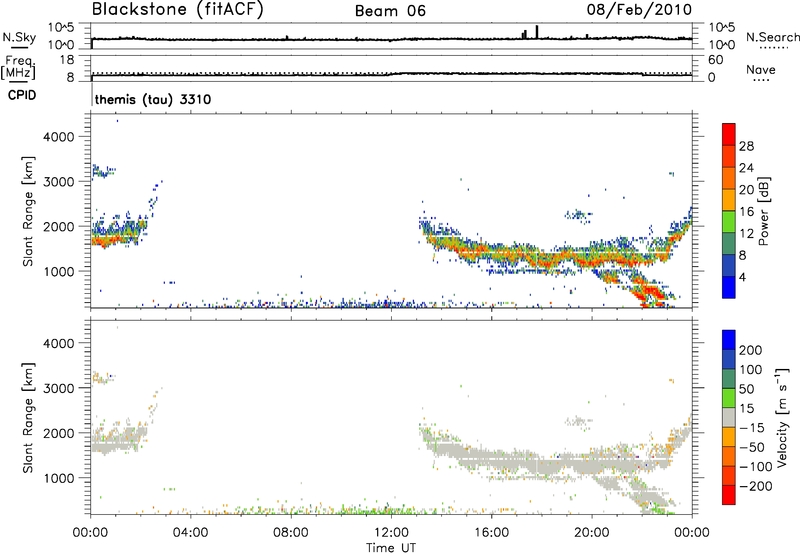Select the 'Freq. [MHz]' axis label
Viewport: 800px width, 554px height.
(18, 67)
